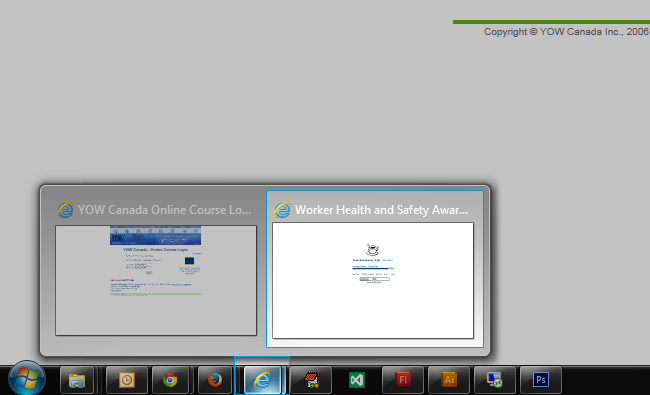This screenshot has height=395, width=650.
Task: Launch Adobe Flash from the taskbar
Action: tap(403, 380)
